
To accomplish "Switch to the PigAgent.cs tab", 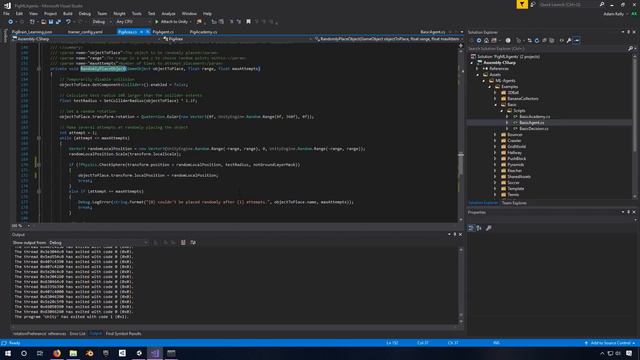I will pyautogui.click(x=163, y=32).
